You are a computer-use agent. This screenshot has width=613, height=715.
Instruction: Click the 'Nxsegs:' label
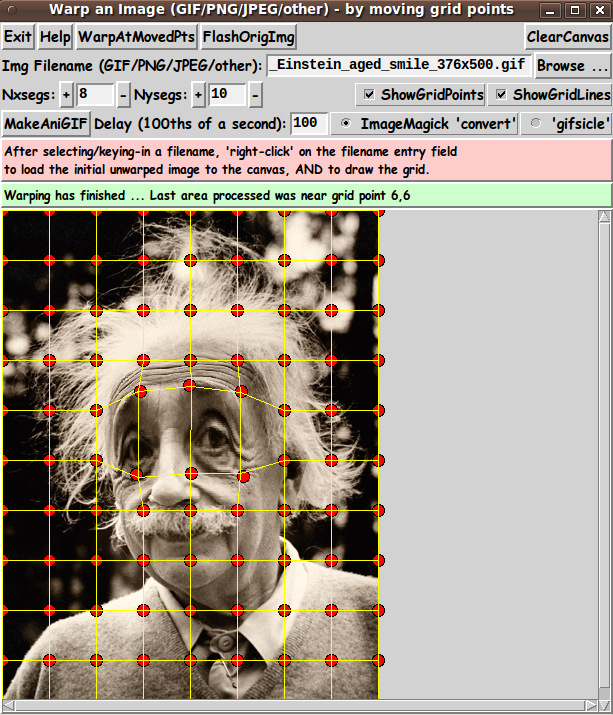pos(28,95)
